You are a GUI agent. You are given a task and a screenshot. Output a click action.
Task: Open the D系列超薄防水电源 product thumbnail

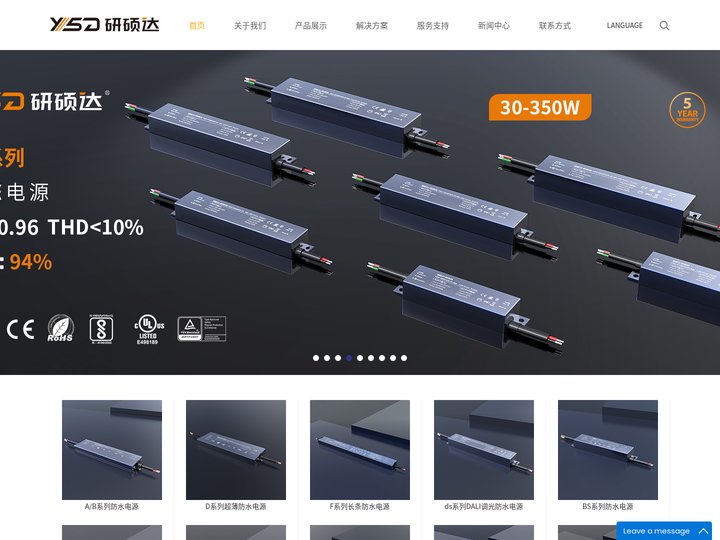pos(236,450)
